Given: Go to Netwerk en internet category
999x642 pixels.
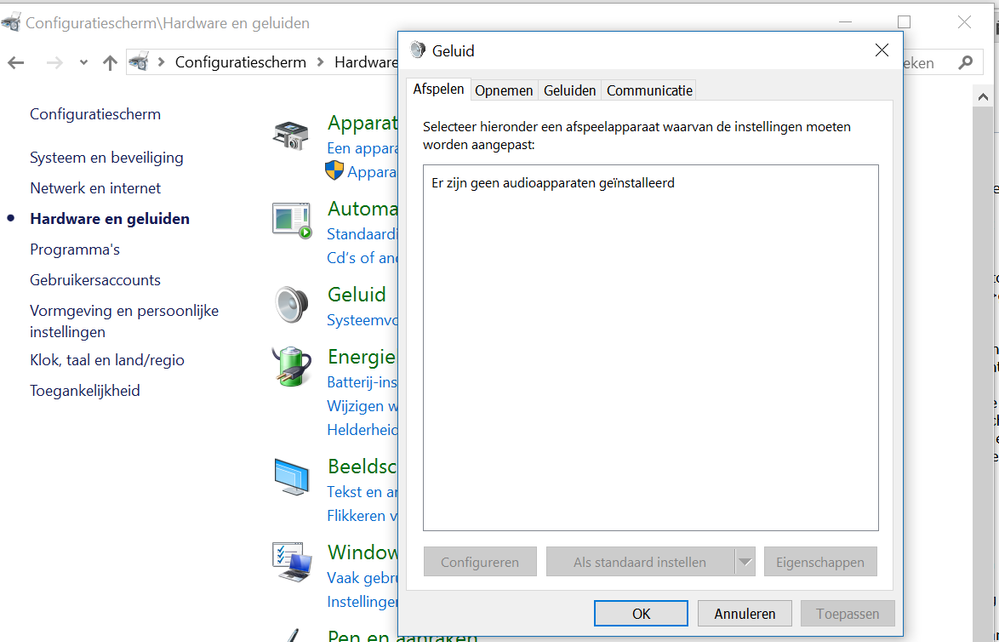Looking at the screenshot, I should click(95, 188).
